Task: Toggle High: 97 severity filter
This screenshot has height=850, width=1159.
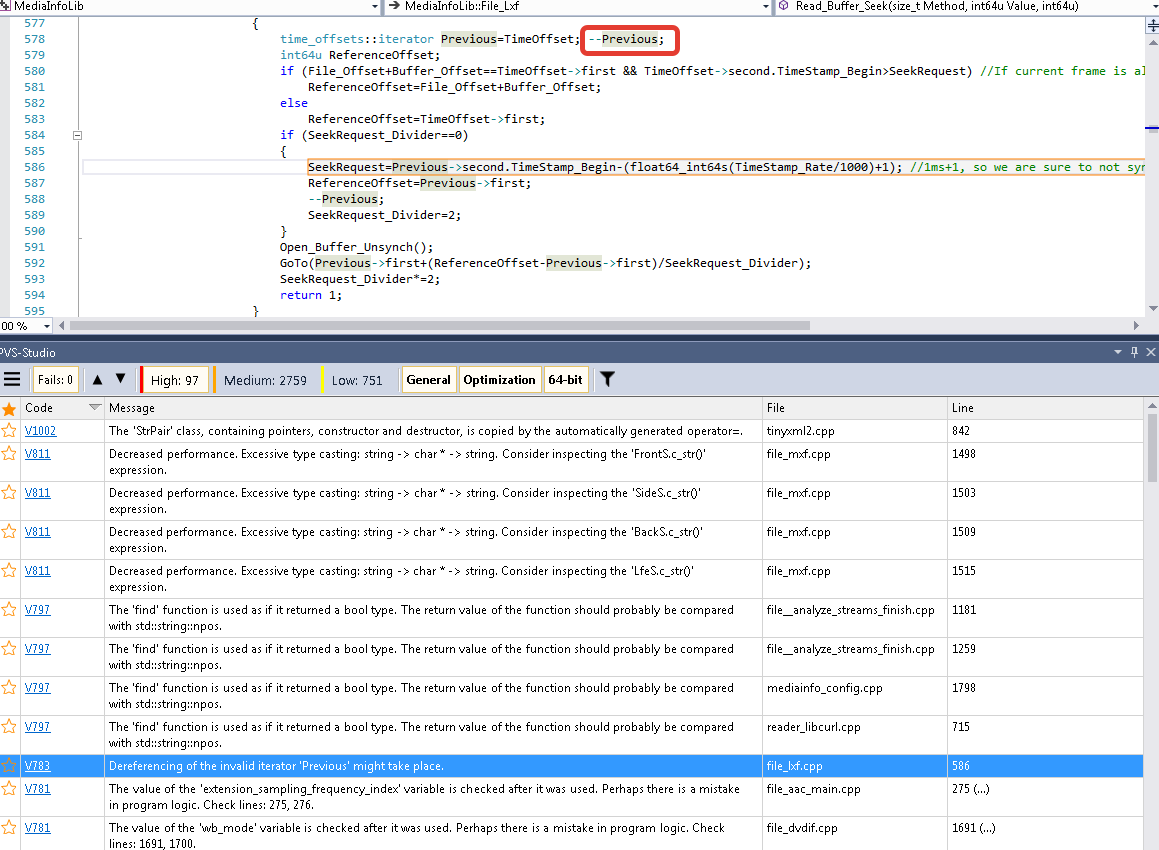Action: (x=174, y=380)
